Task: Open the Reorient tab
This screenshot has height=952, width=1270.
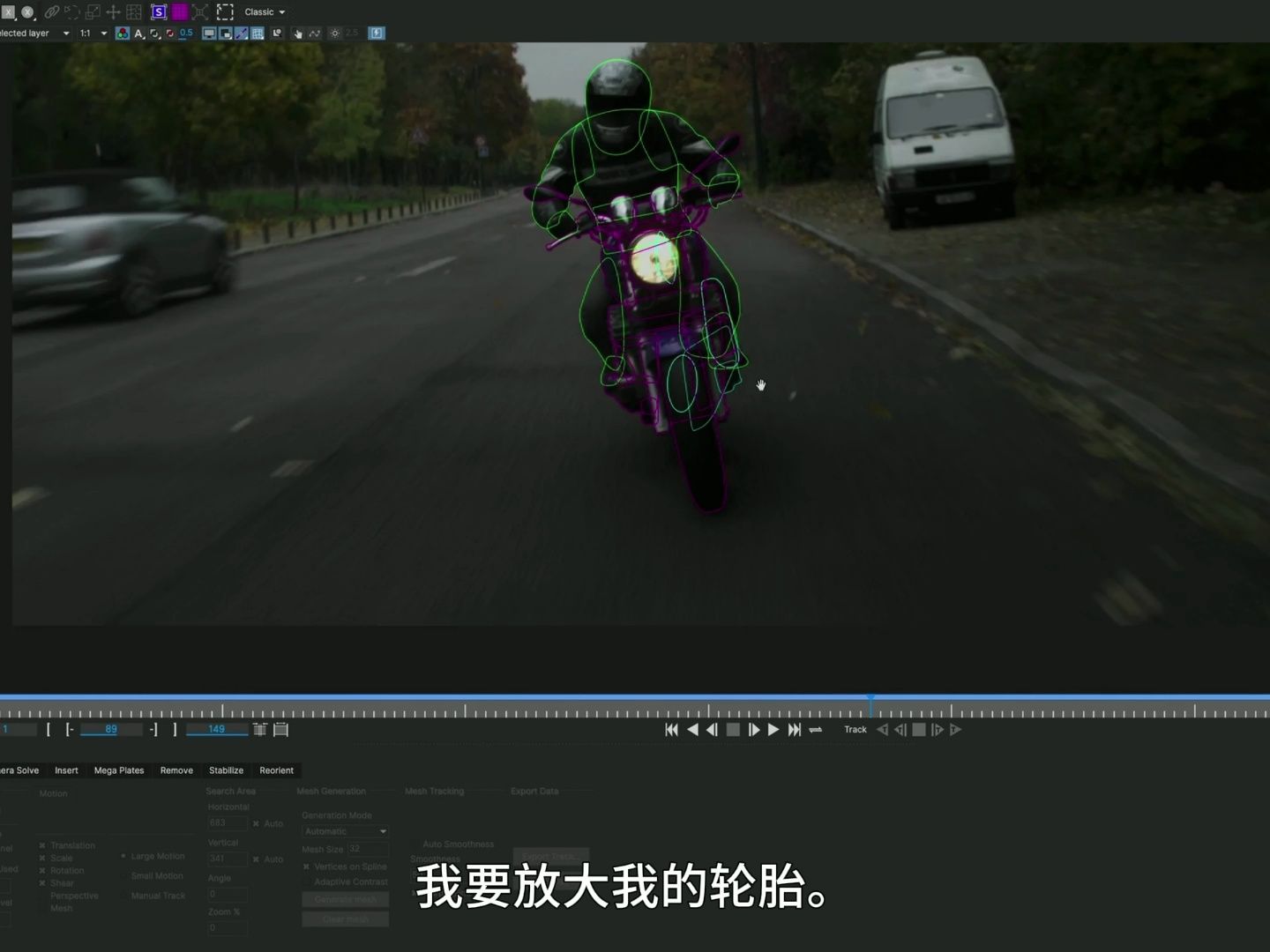Action: tap(276, 770)
